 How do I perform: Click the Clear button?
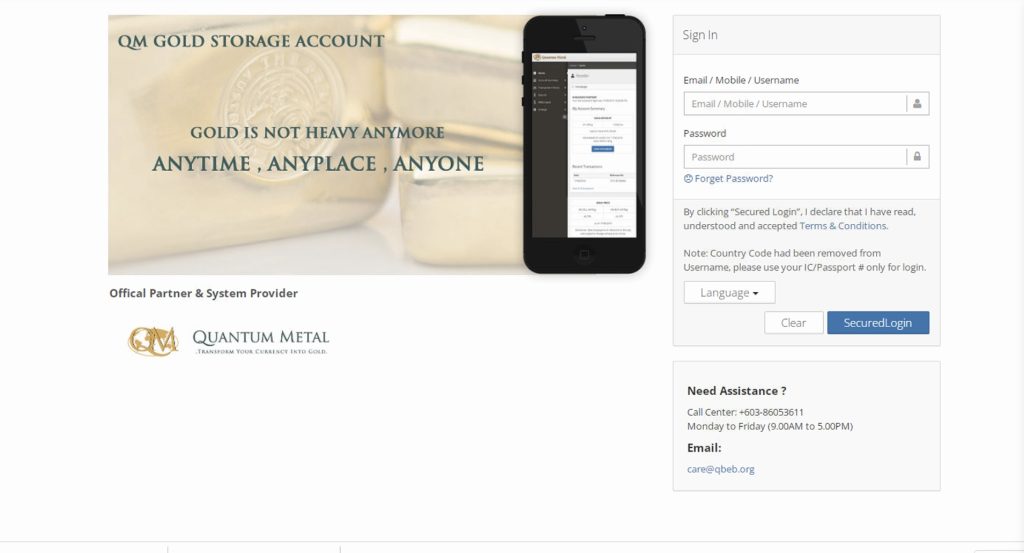point(793,323)
